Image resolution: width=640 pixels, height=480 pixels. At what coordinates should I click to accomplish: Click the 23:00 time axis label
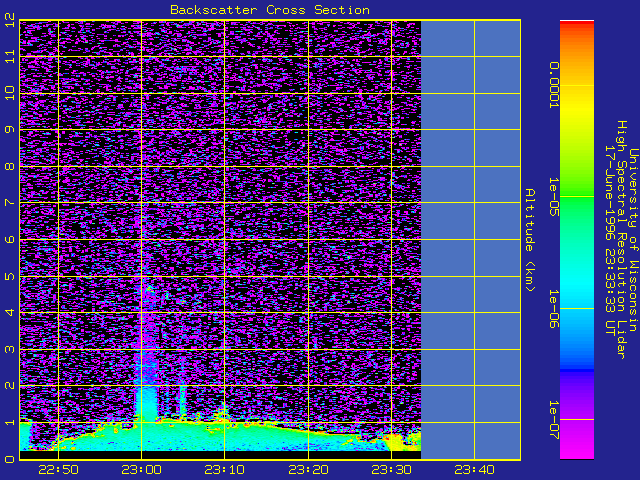pos(142,470)
